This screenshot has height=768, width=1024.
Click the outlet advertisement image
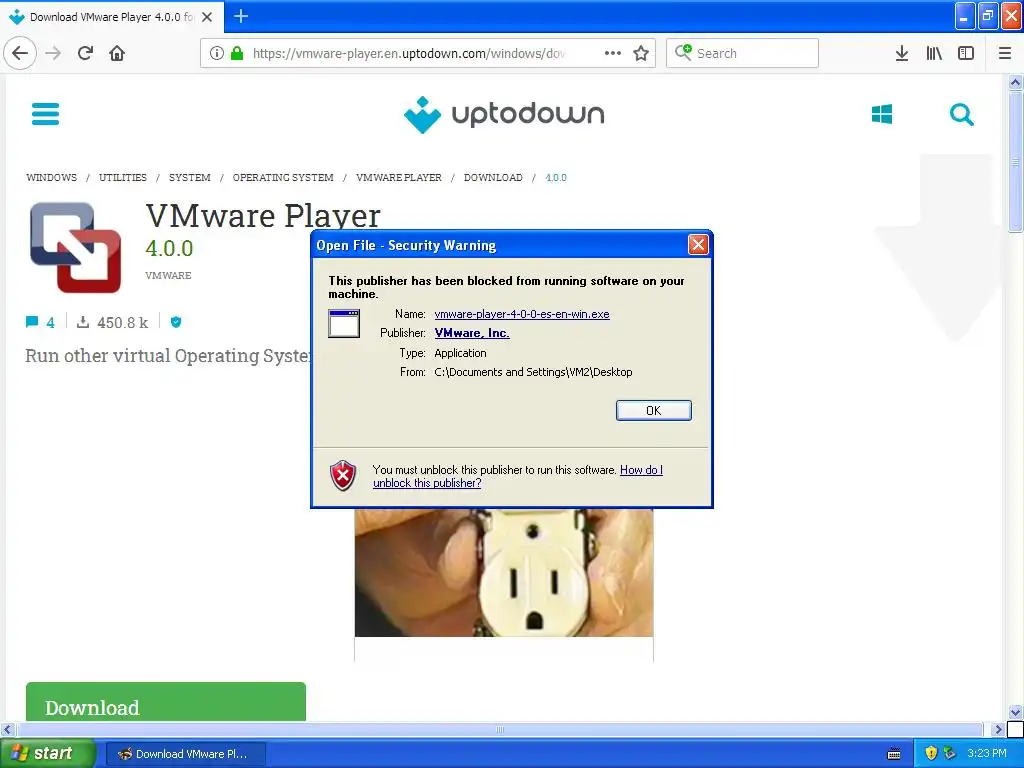[x=504, y=573]
